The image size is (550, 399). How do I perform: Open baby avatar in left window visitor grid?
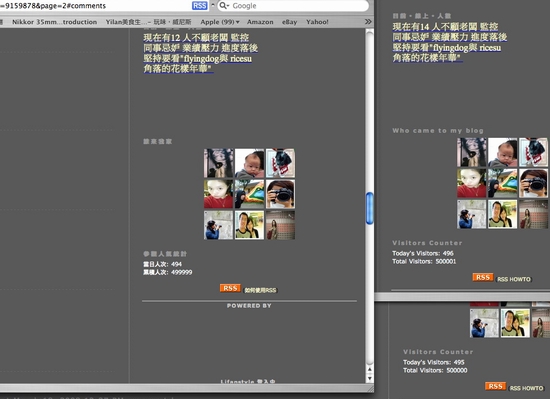[x=249, y=163]
